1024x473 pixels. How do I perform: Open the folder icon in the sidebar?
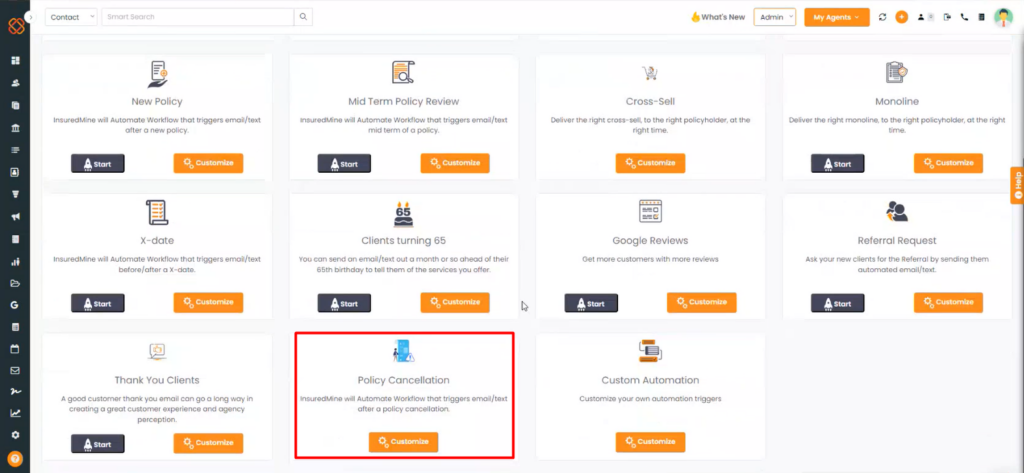pyautogui.click(x=15, y=284)
